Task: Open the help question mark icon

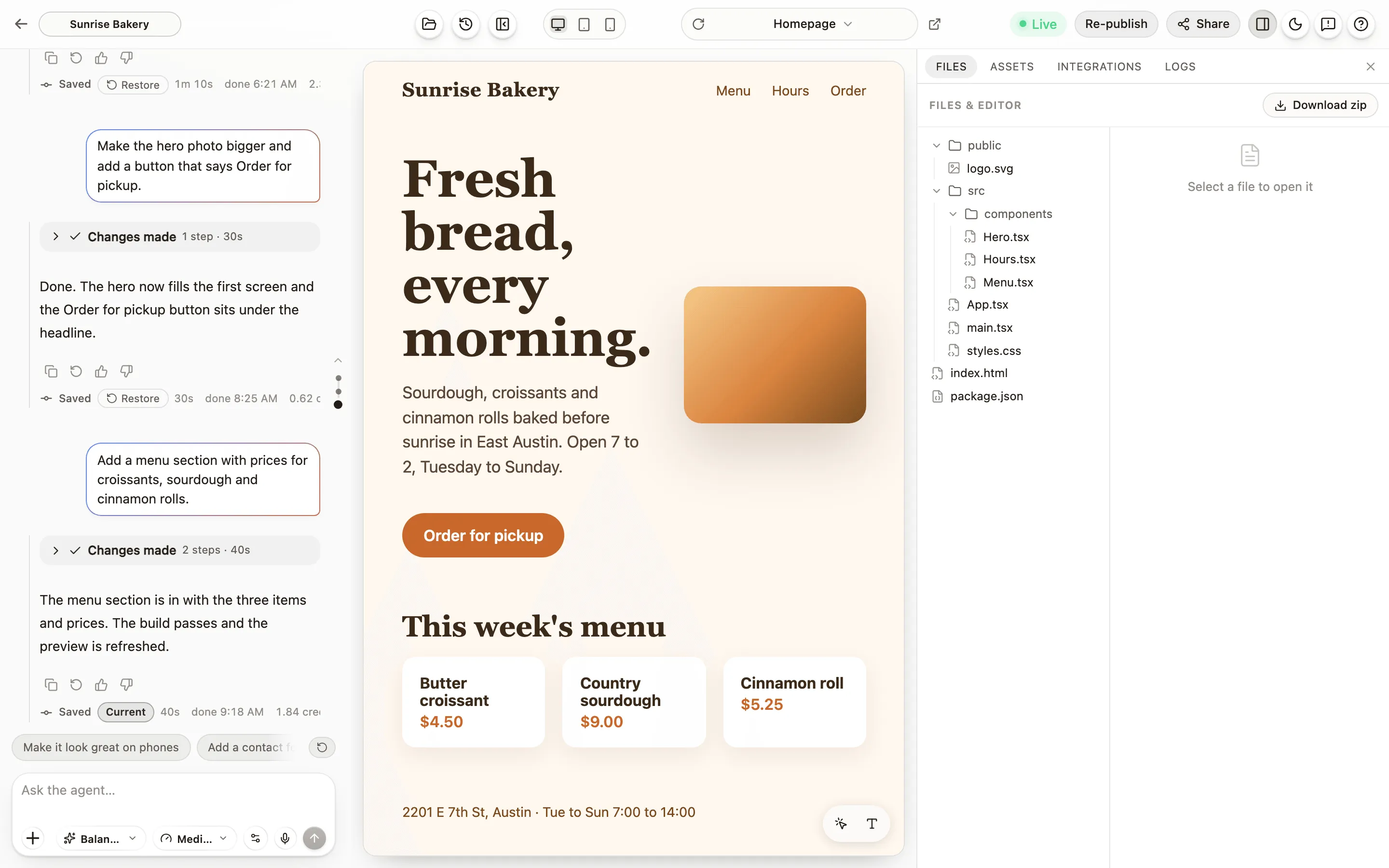Action: click(x=1361, y=24)
